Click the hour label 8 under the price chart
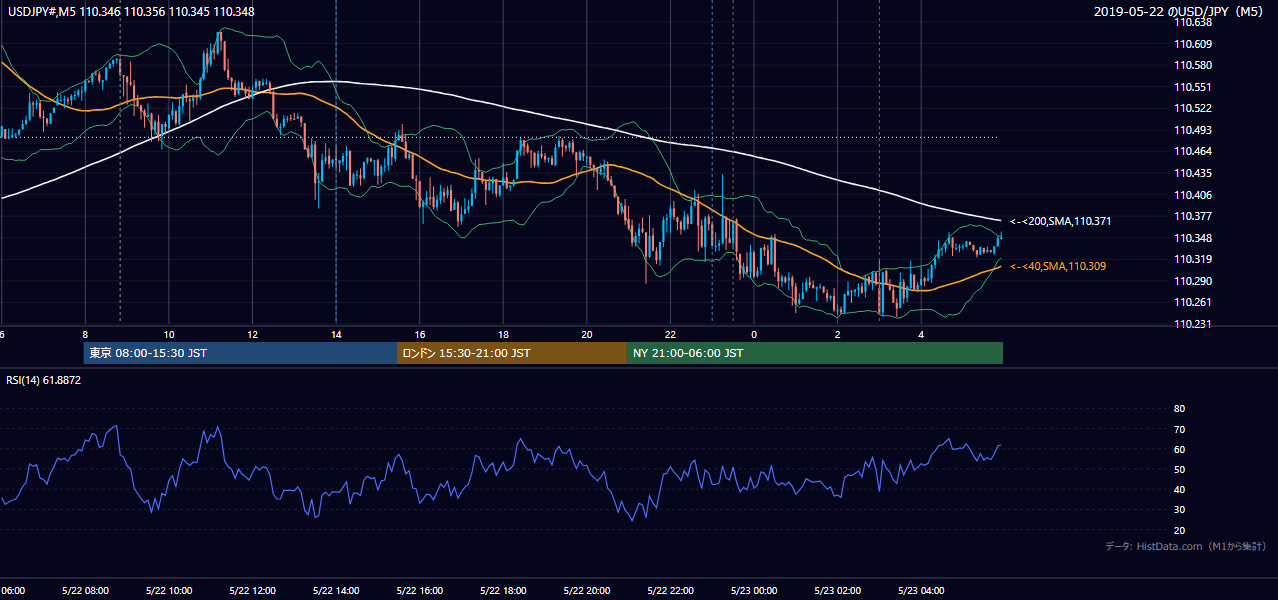Screen dimensions: 1278x600 [x=85, y=335]
